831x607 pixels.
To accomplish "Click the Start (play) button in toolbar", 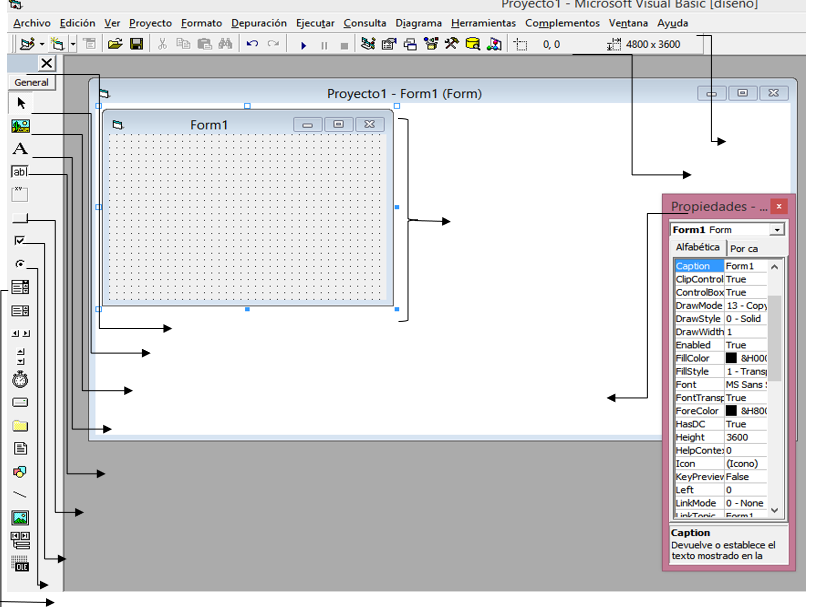I will tap(303, 45).
